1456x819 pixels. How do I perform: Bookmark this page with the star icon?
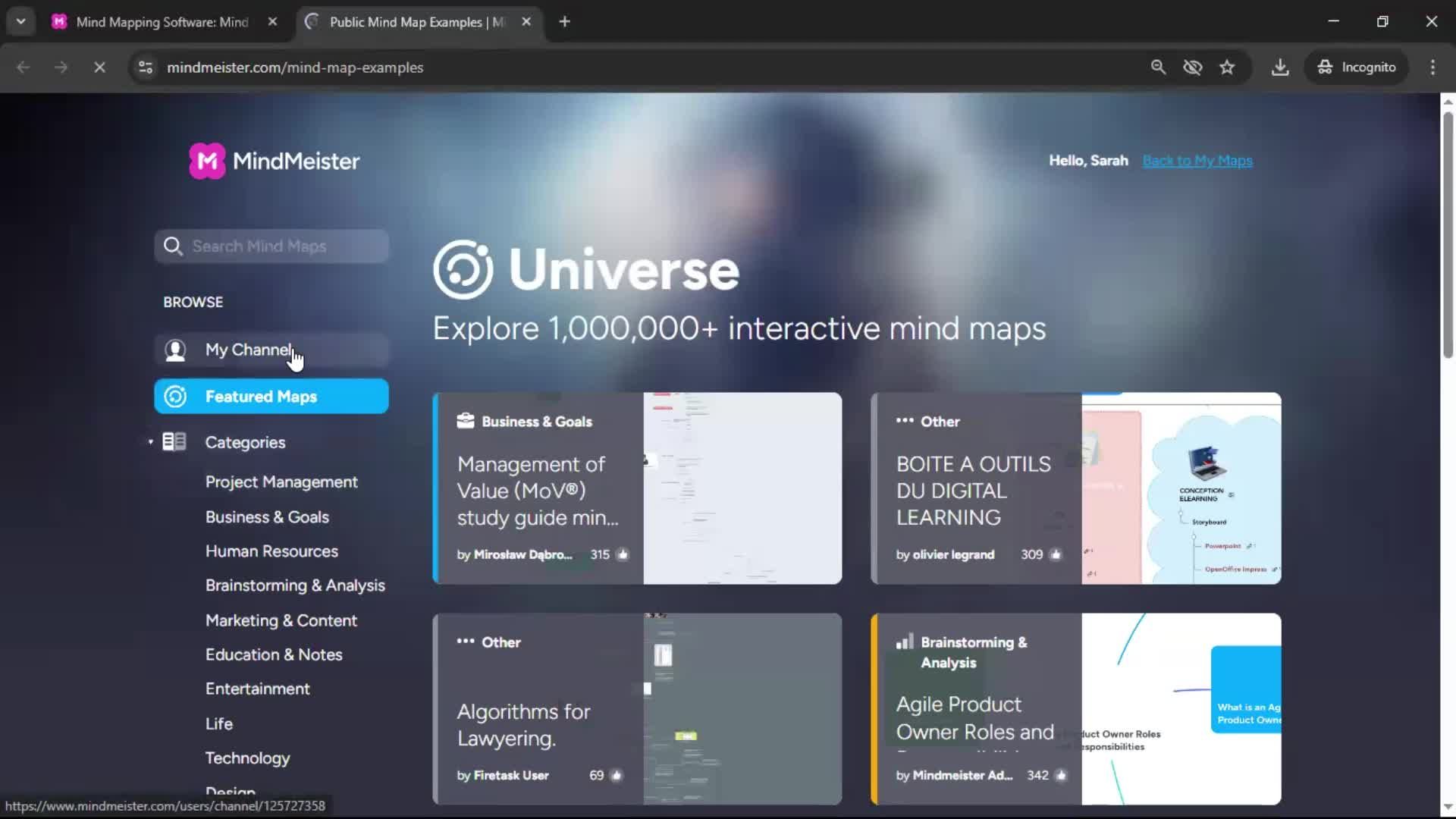[1227, 67]
